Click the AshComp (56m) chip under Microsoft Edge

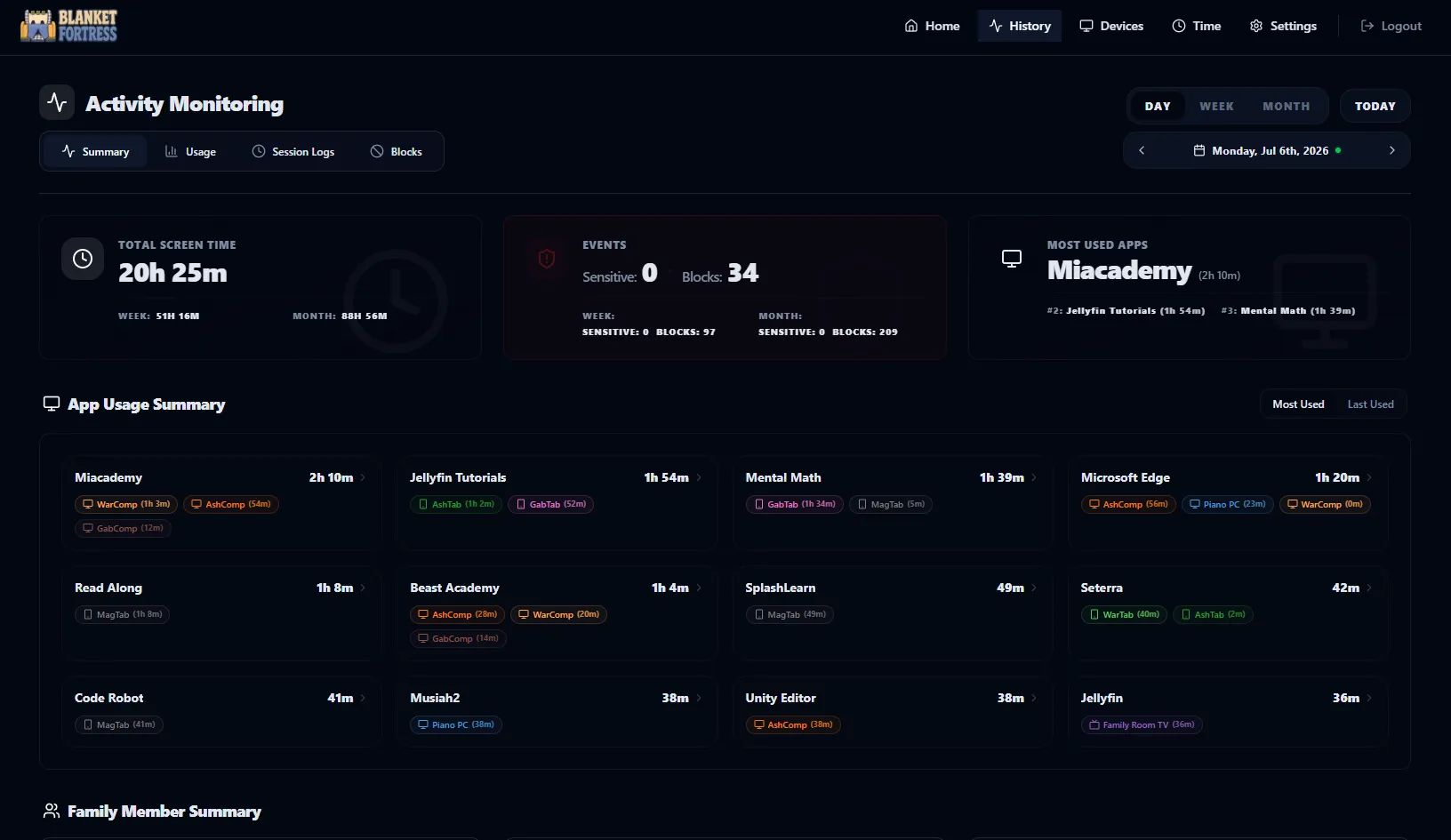pyautogui.click(x=1128, y=504)
